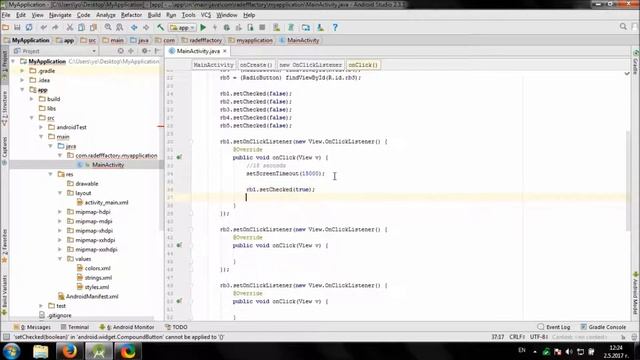Open Search Everywhere magnifier at top right

click(623, 27)
